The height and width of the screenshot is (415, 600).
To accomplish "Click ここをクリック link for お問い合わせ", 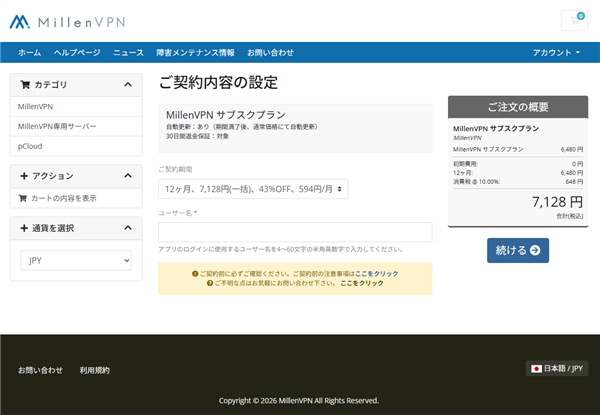I will [362, 283].
